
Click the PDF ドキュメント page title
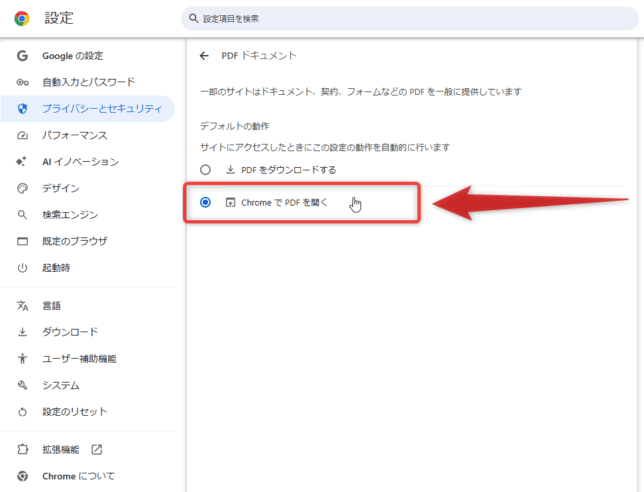pos(259,56)
